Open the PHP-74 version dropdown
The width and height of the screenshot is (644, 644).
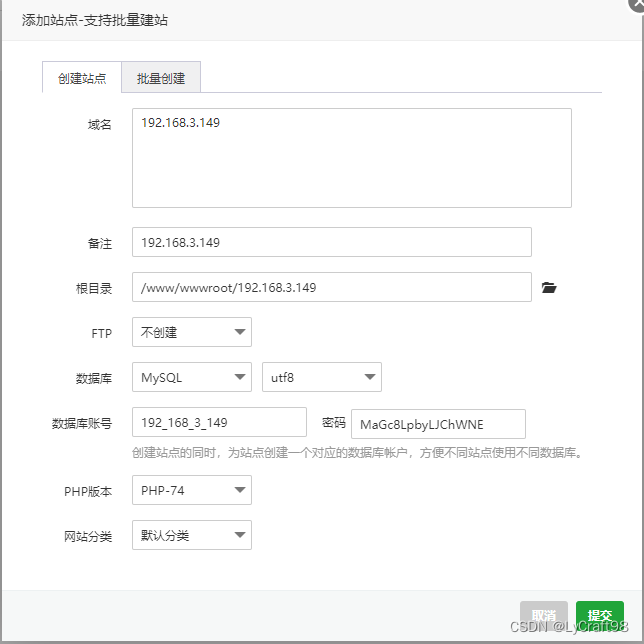(192, 490)
